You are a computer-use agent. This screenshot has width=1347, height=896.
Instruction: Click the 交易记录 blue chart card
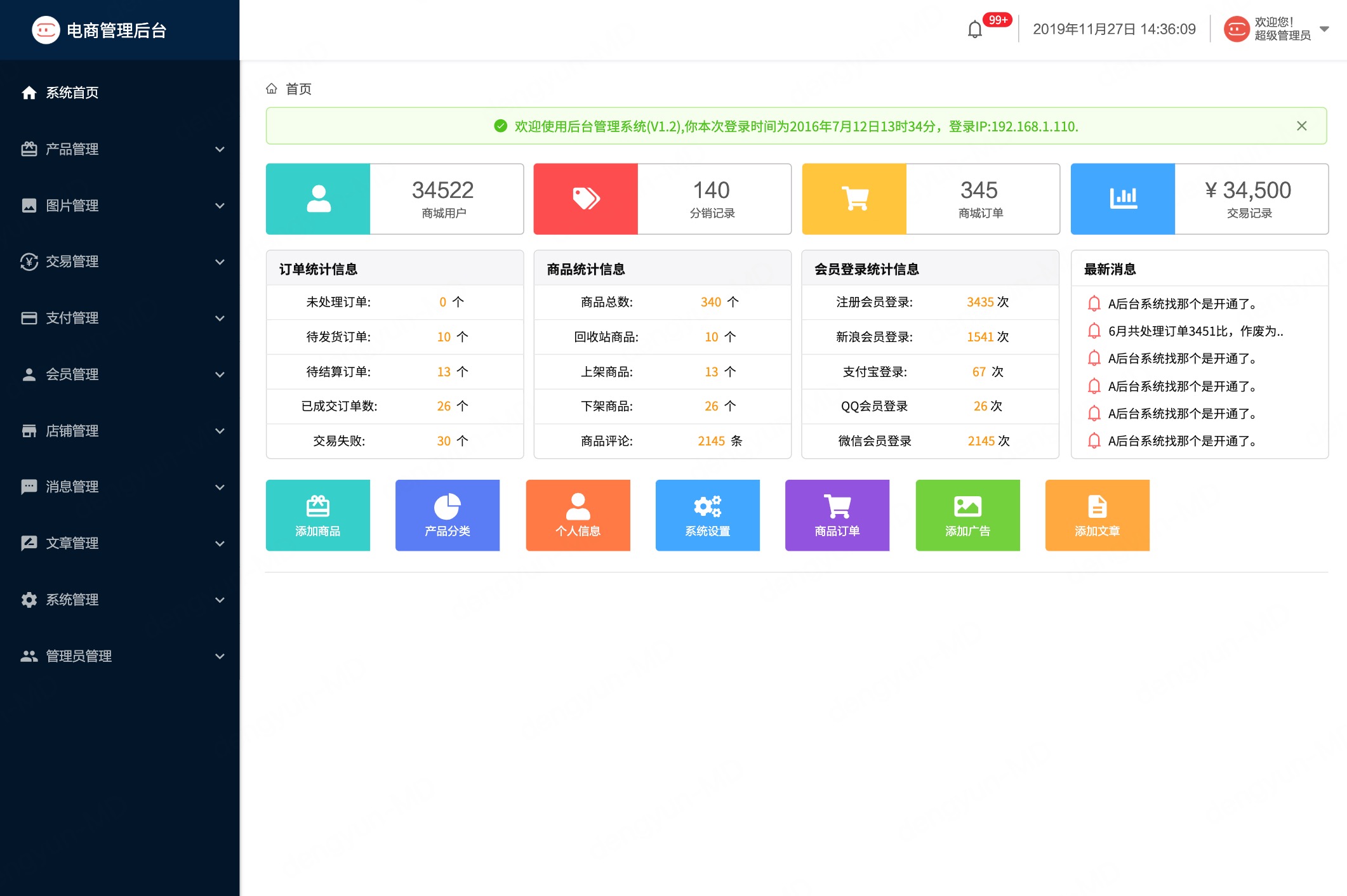click(1122, 199)
